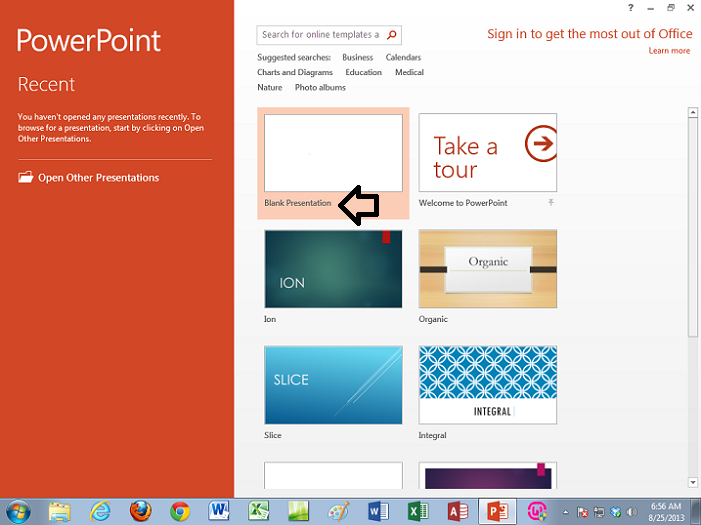This screenshot has height=525, width=701.
Task: Launch Google Chrome from the taskbar
Action: point(180,512)
